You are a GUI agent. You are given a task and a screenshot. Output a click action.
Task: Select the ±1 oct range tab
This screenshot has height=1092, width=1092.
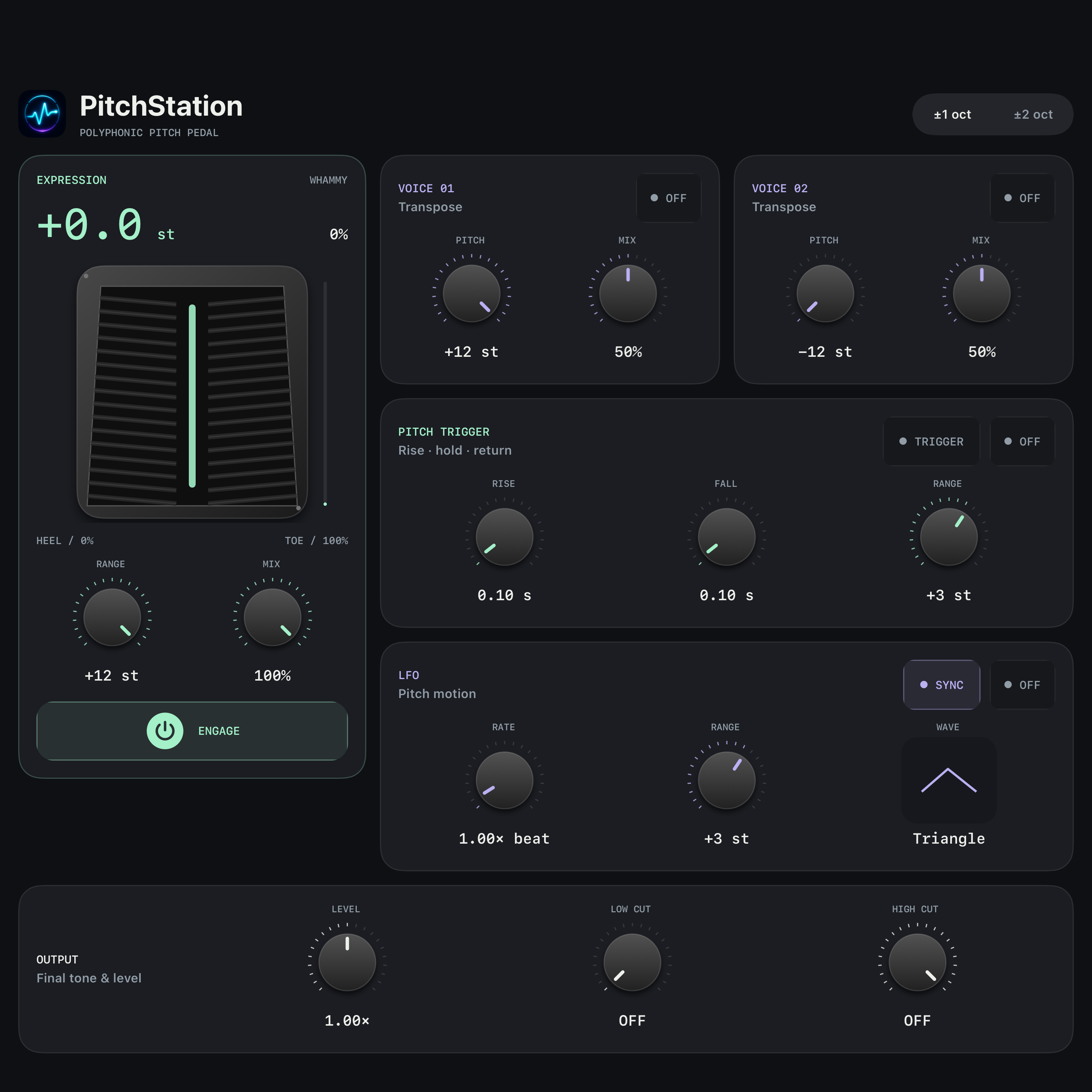click(952, 114)
